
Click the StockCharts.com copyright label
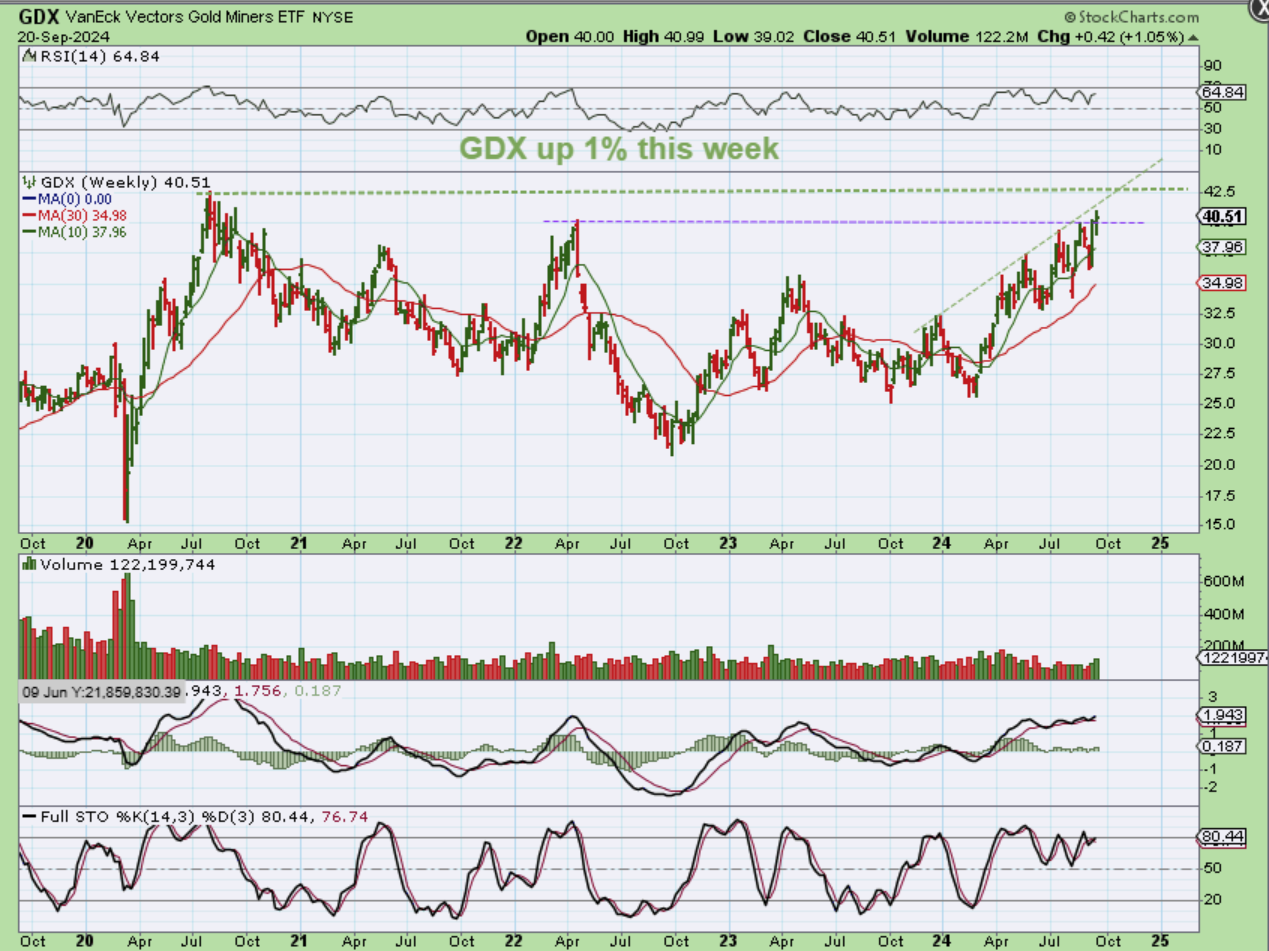pos(1131,17)
